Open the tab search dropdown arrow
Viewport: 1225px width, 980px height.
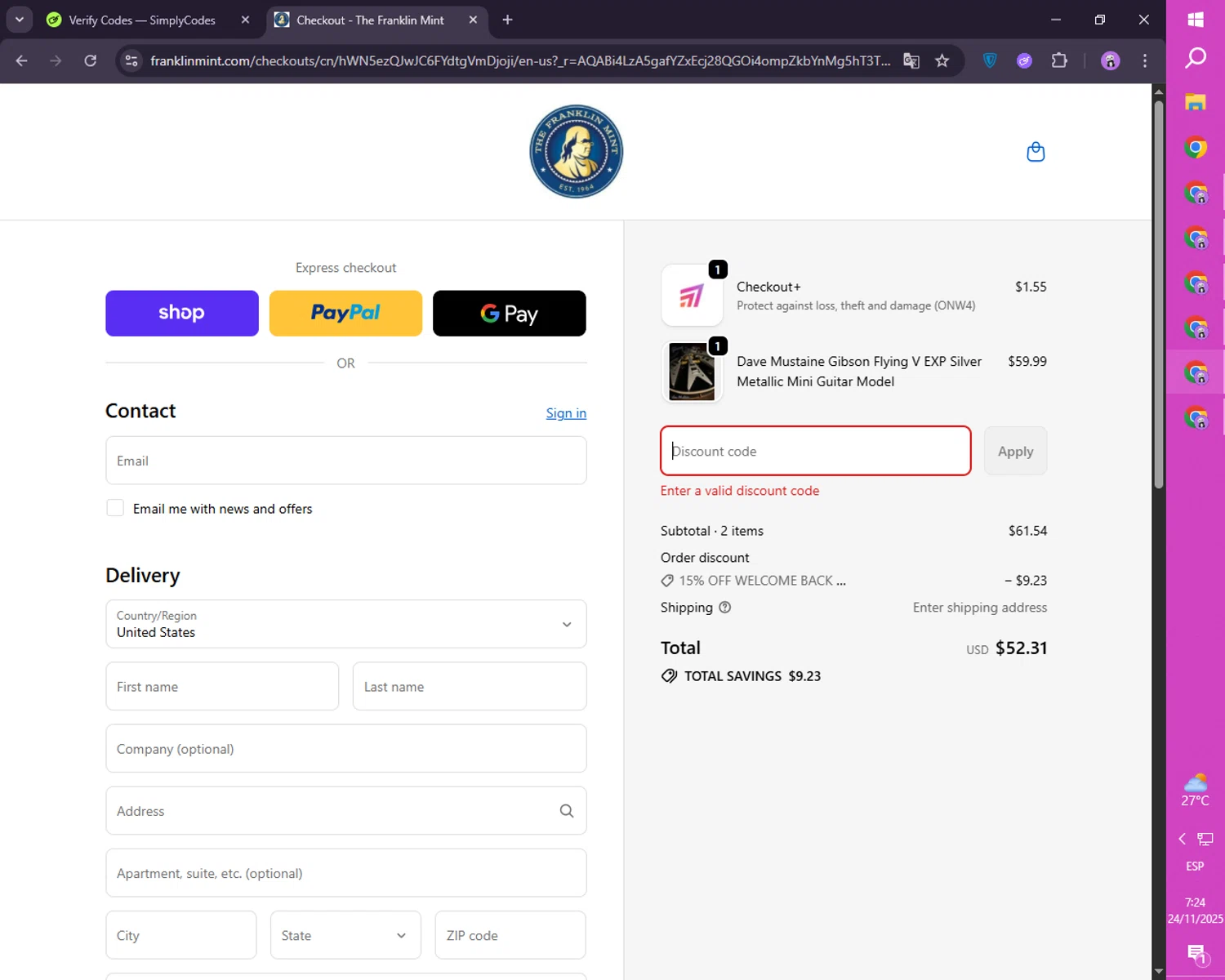[20, 20]
